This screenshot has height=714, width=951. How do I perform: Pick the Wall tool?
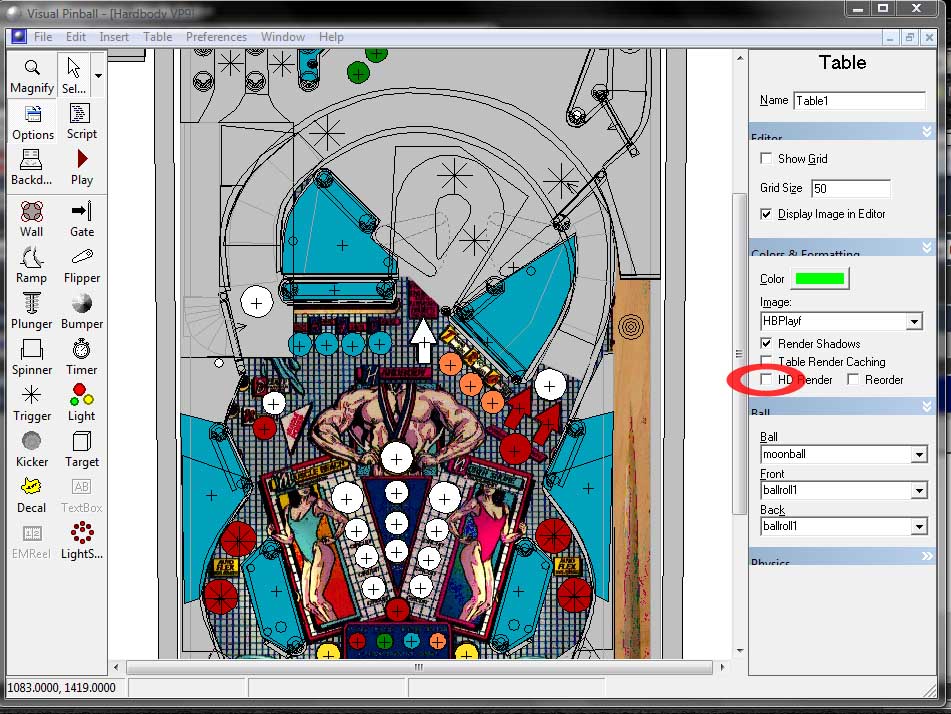[32, 219]
